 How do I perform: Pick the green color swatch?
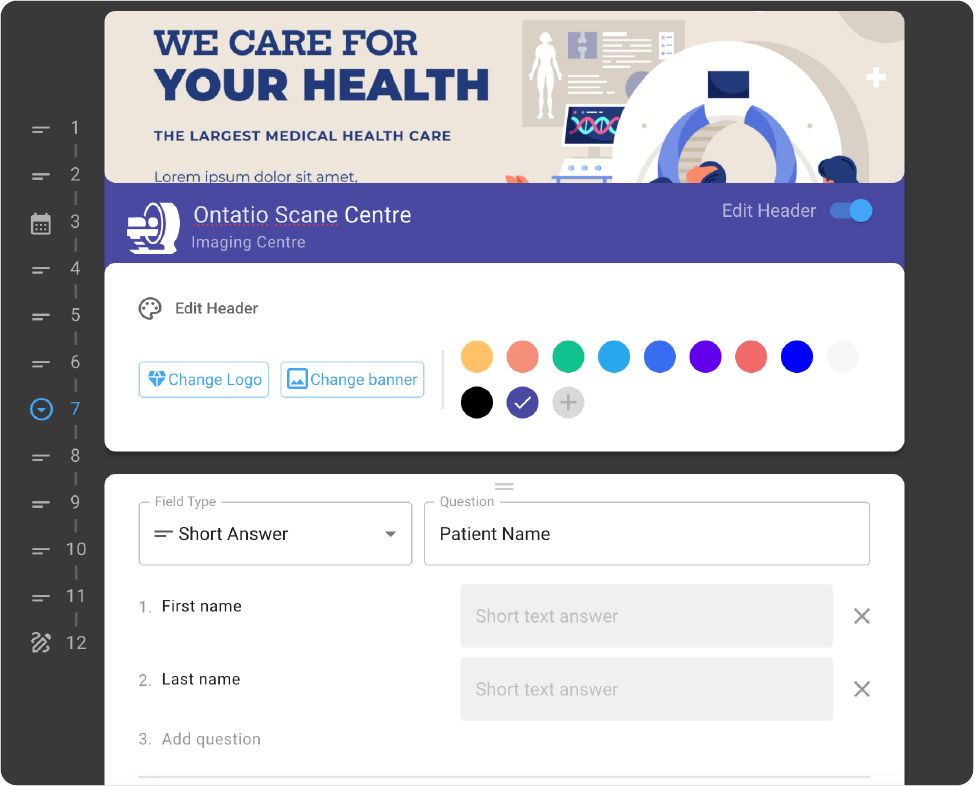pyautogui.click(x=568, y=357)
